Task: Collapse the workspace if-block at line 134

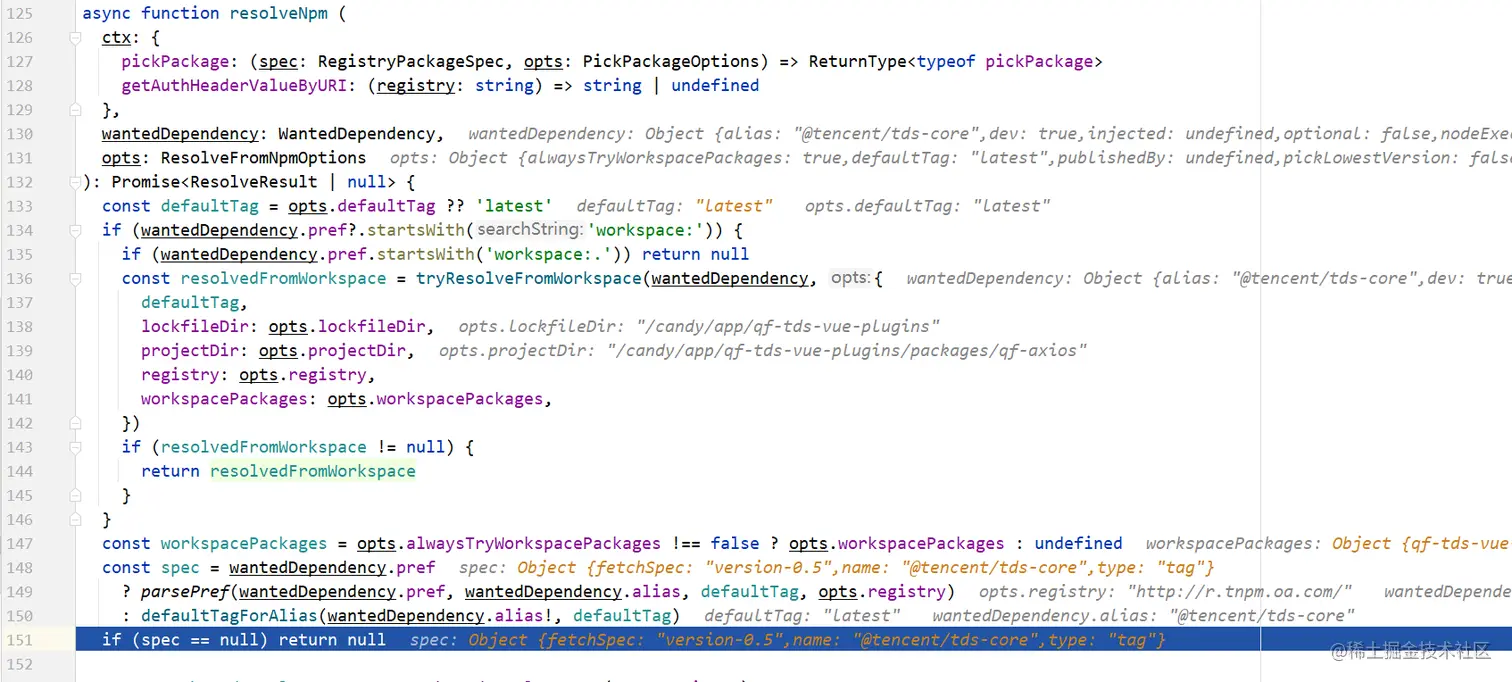Action: (x=75, y=230)
